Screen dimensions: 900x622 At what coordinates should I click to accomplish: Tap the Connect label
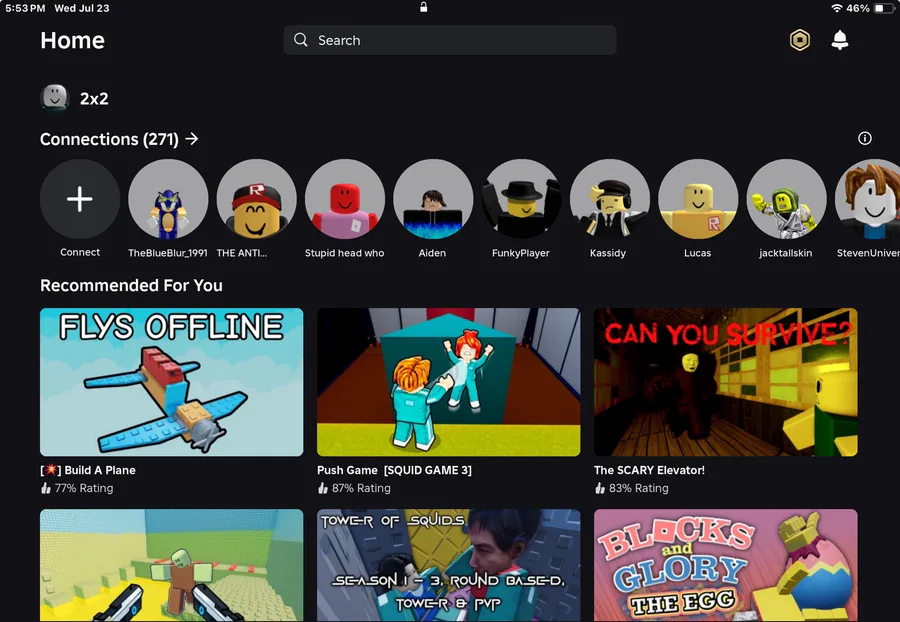tap(80, 252)
